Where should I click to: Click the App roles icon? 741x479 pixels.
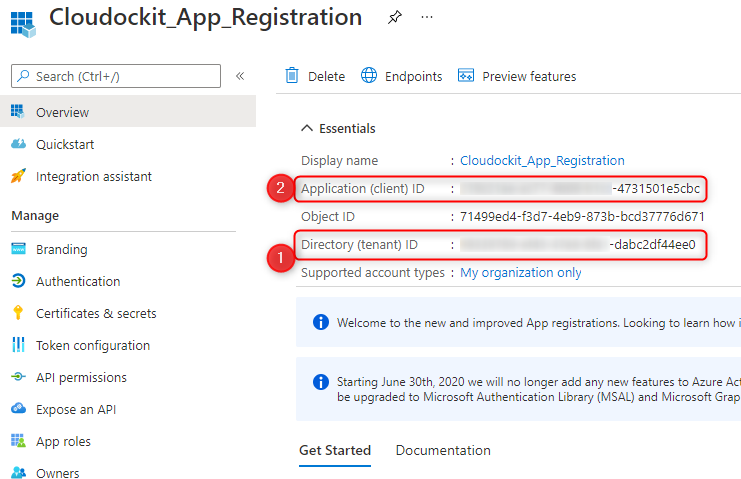click(x=18, y=441)
